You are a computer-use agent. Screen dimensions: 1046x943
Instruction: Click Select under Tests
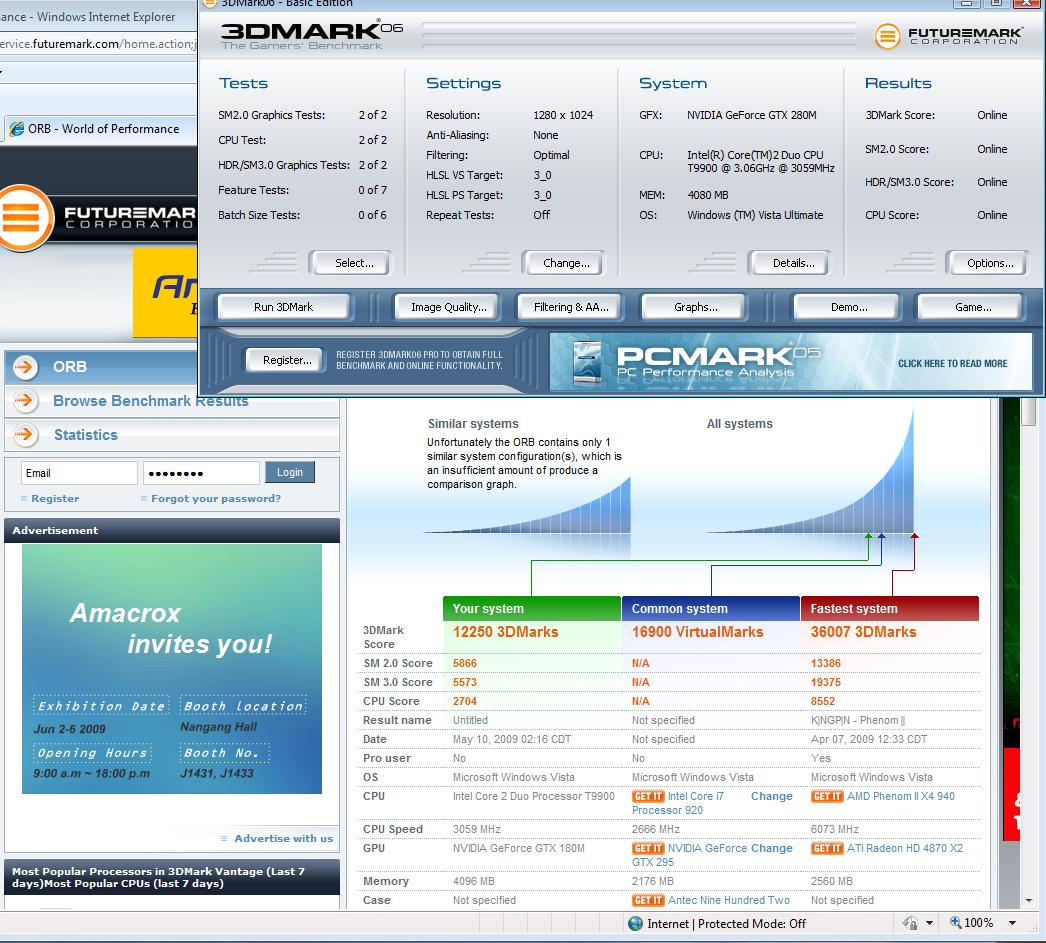(354, 263)
